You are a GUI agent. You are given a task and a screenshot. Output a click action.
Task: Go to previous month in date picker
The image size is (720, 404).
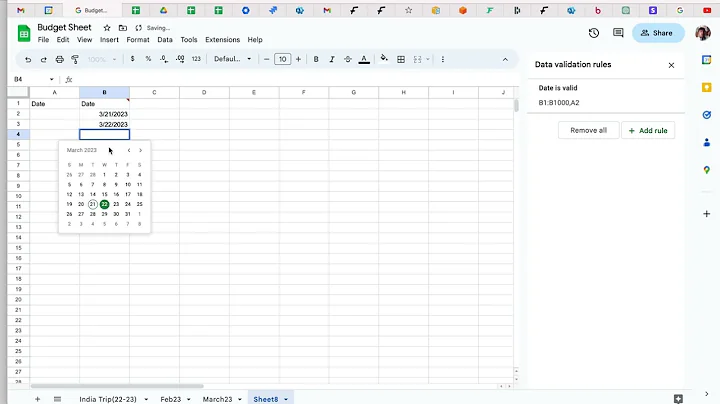(129, 150)
